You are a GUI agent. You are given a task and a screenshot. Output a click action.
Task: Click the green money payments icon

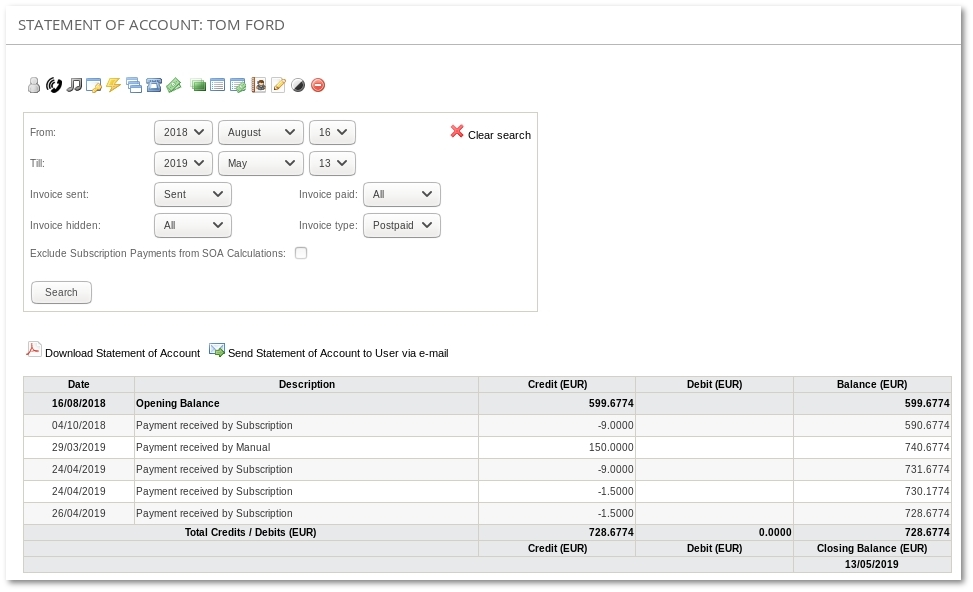pyautogui.click(x=174, y=86)
